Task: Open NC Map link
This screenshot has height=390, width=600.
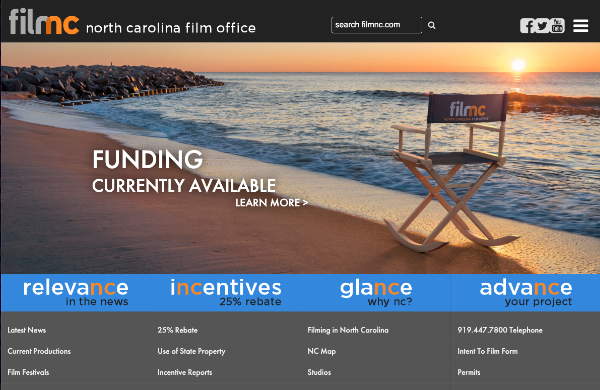Action: click(x=322, y=351)
